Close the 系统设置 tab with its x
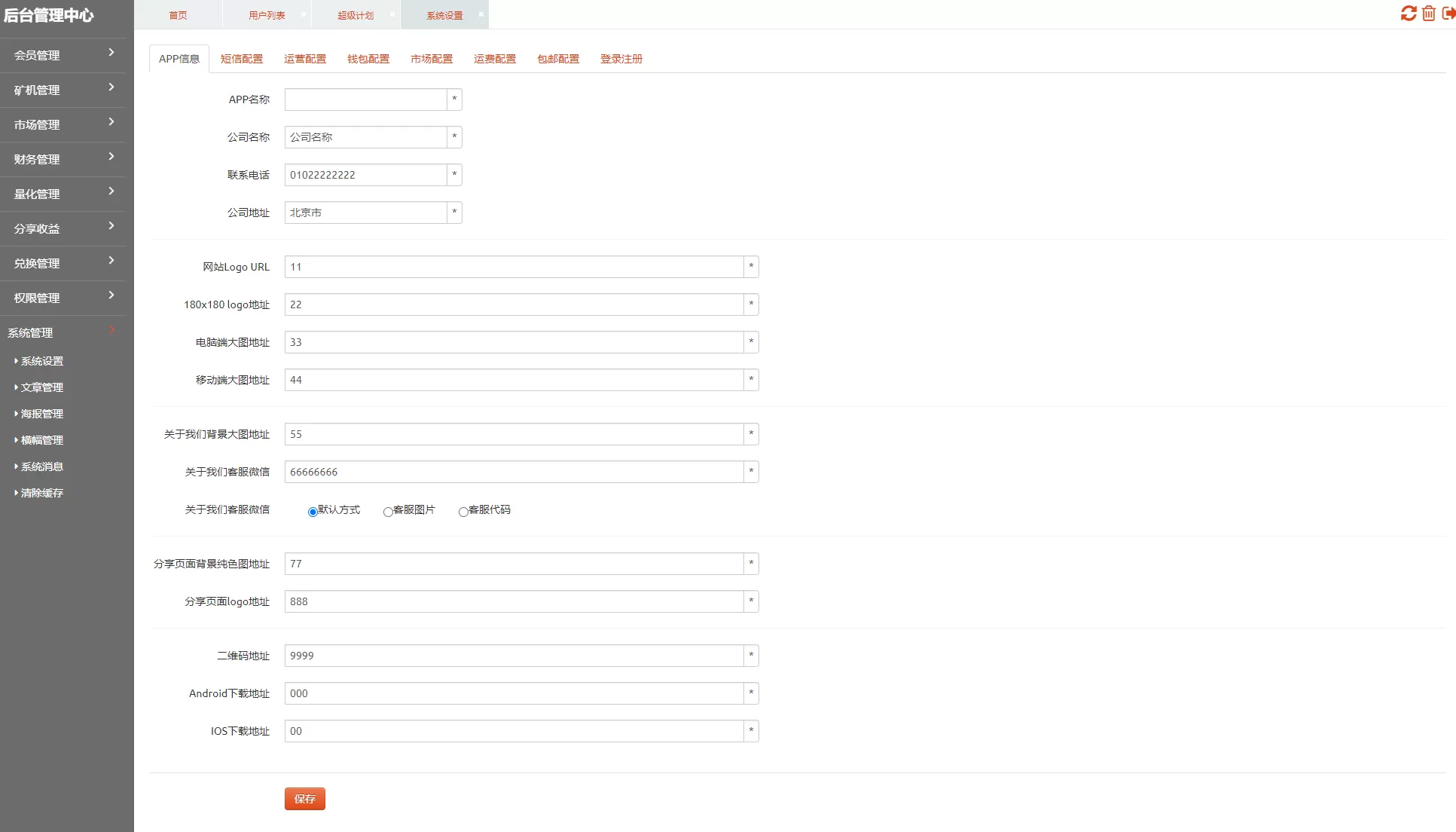This screenshot has width=1456, height=832. pyautogui.click(x=481, y=14)
